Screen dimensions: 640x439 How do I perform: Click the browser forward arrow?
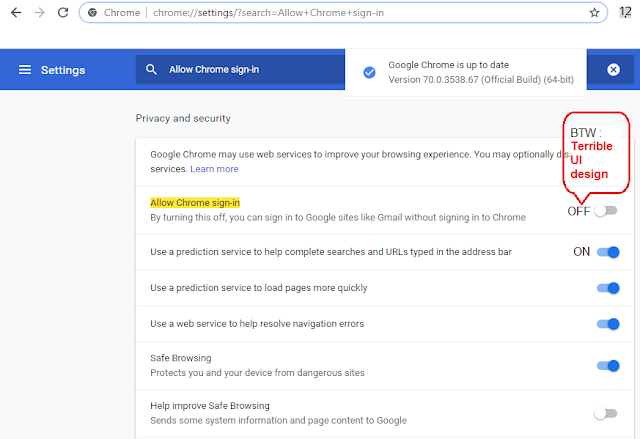(40, 13)
